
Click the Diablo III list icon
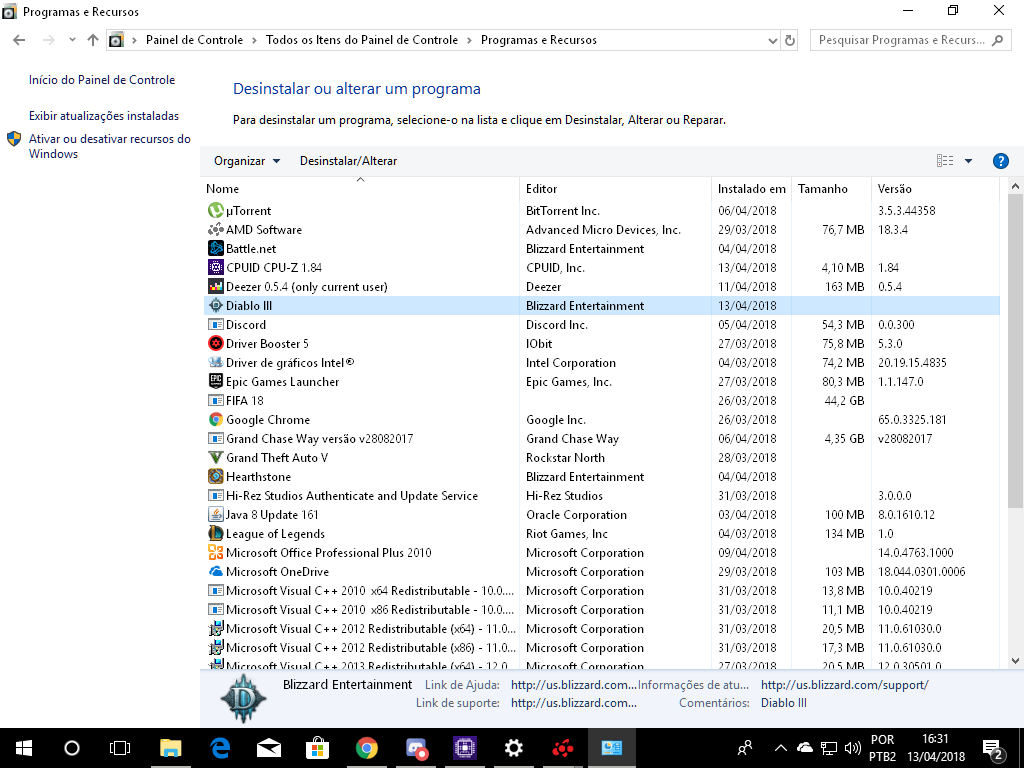[x=216, y=305]
